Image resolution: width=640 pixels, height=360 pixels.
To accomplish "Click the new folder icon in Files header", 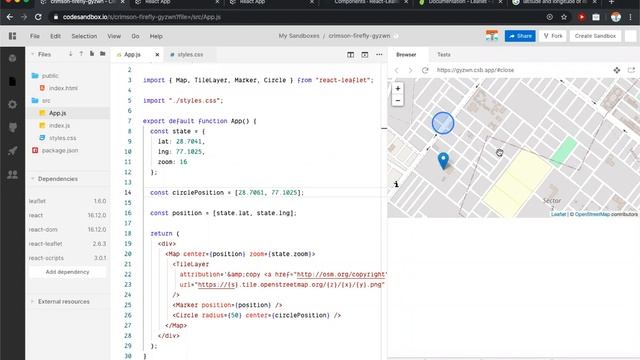I will [x=102, y=54].
